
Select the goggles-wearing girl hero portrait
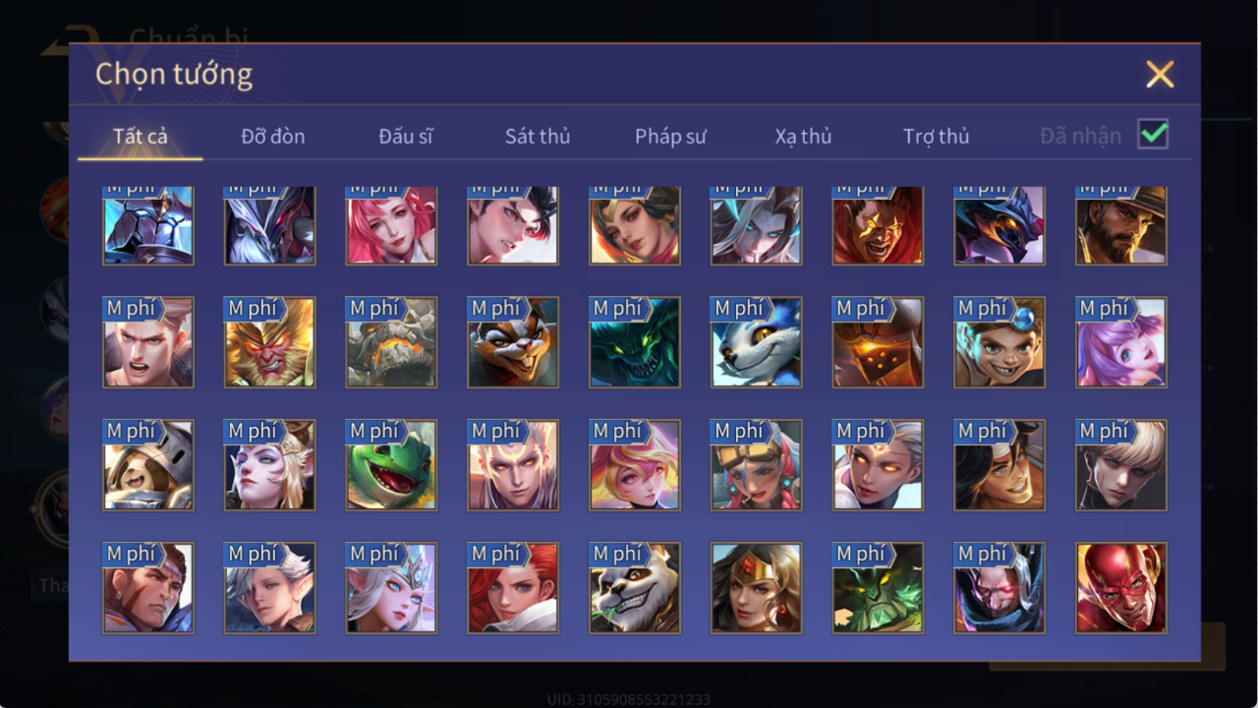(x=756, y=465)
